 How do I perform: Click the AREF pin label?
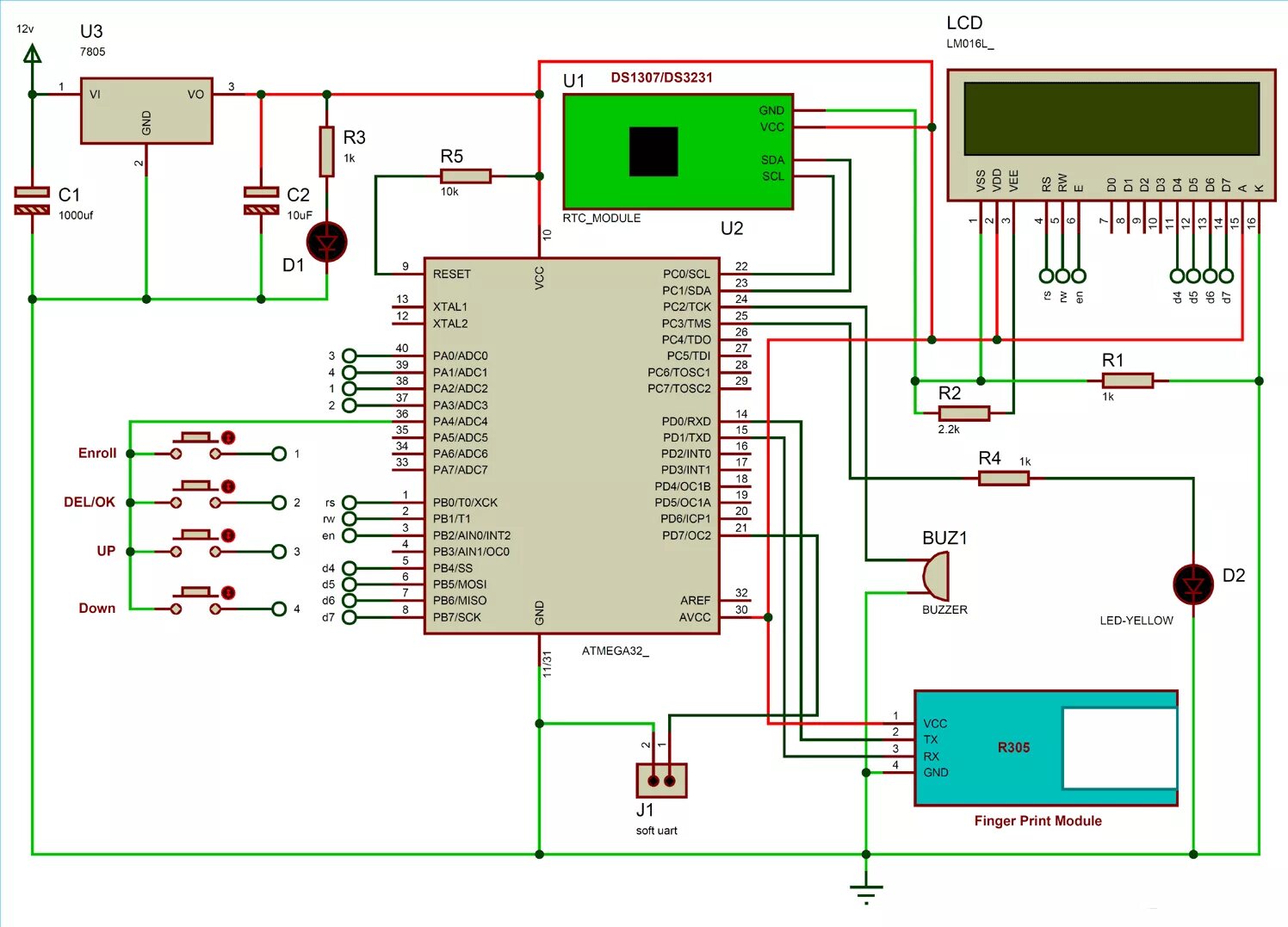tap(696, 601)
